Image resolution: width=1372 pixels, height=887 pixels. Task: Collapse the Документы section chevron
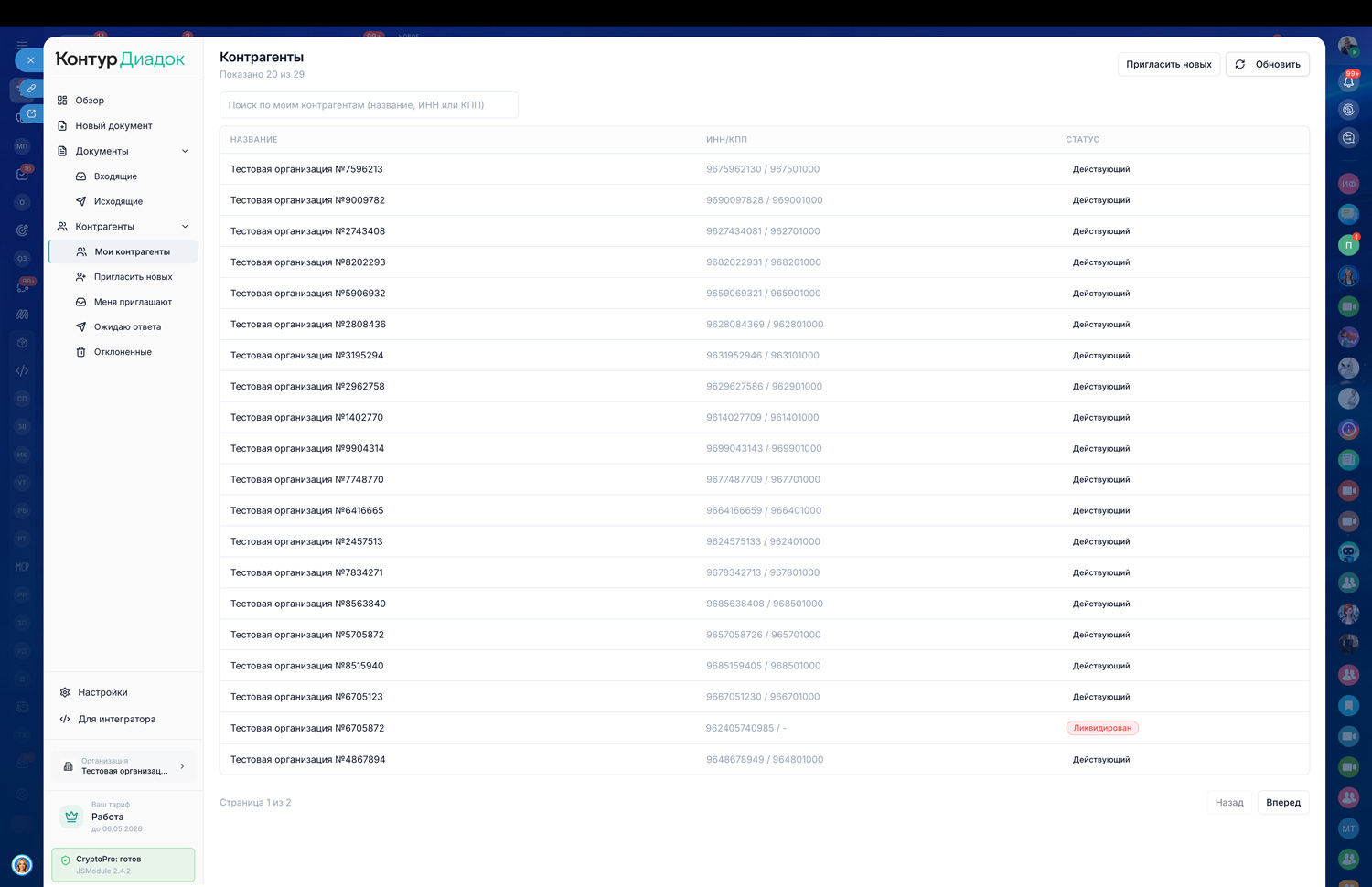[x=185, y=151]
